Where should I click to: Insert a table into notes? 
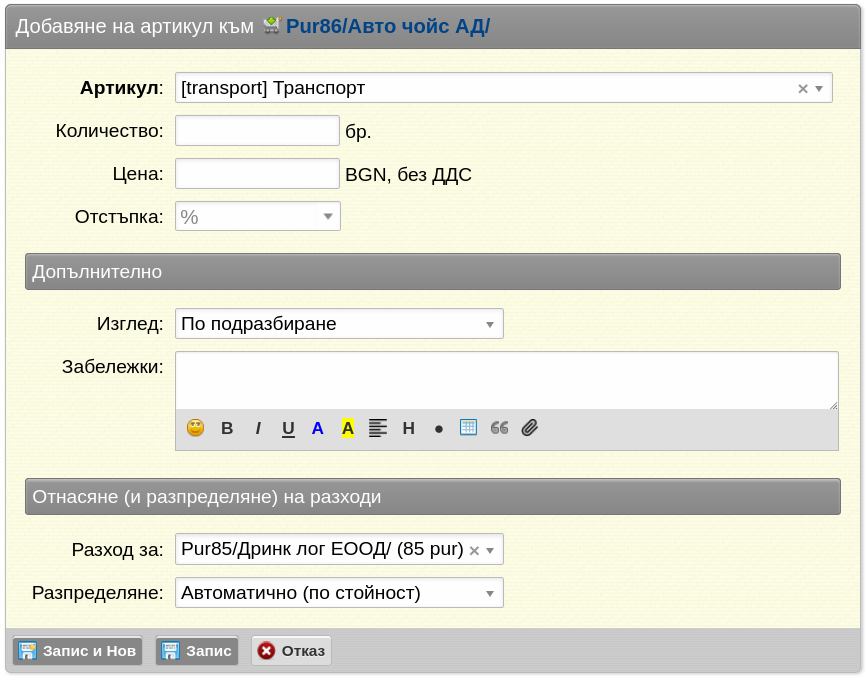pos(468,428)
